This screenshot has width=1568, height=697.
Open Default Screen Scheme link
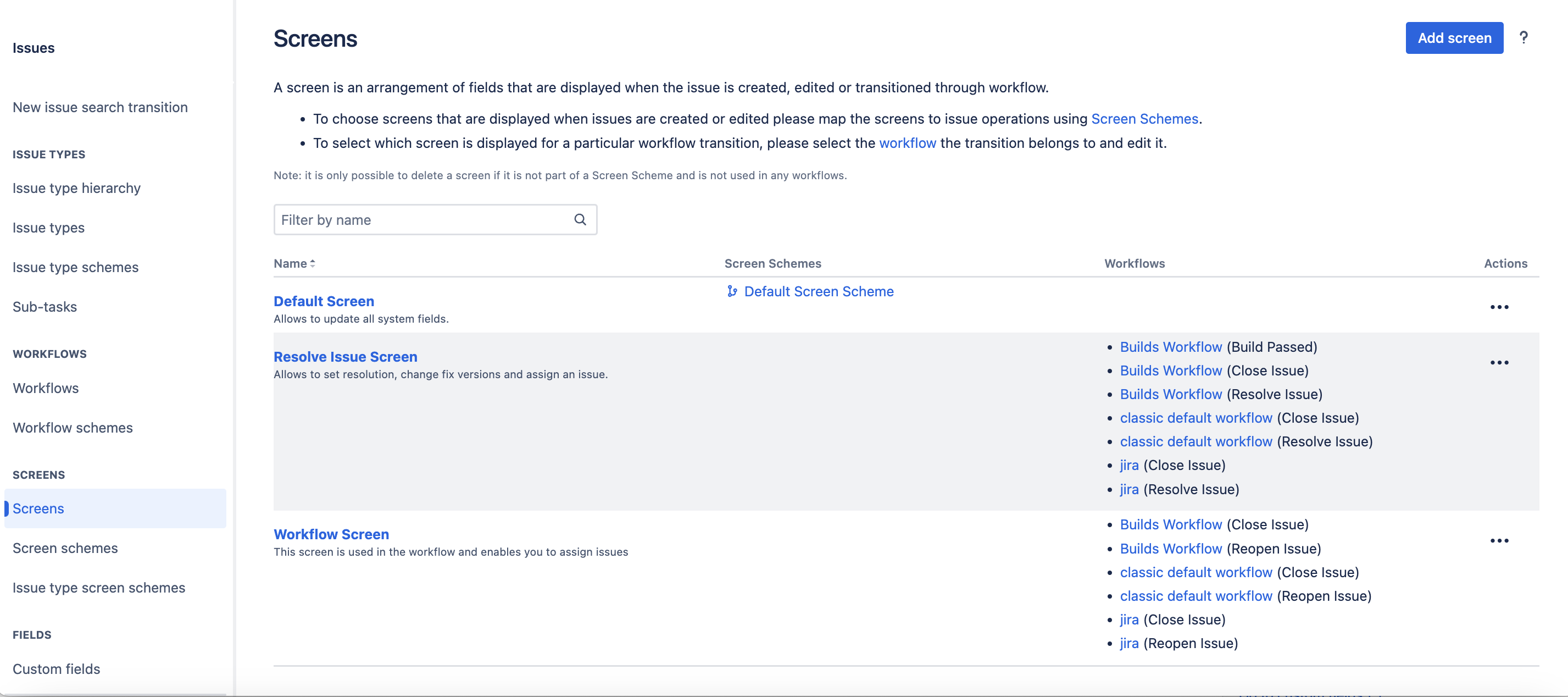point(819,291)
